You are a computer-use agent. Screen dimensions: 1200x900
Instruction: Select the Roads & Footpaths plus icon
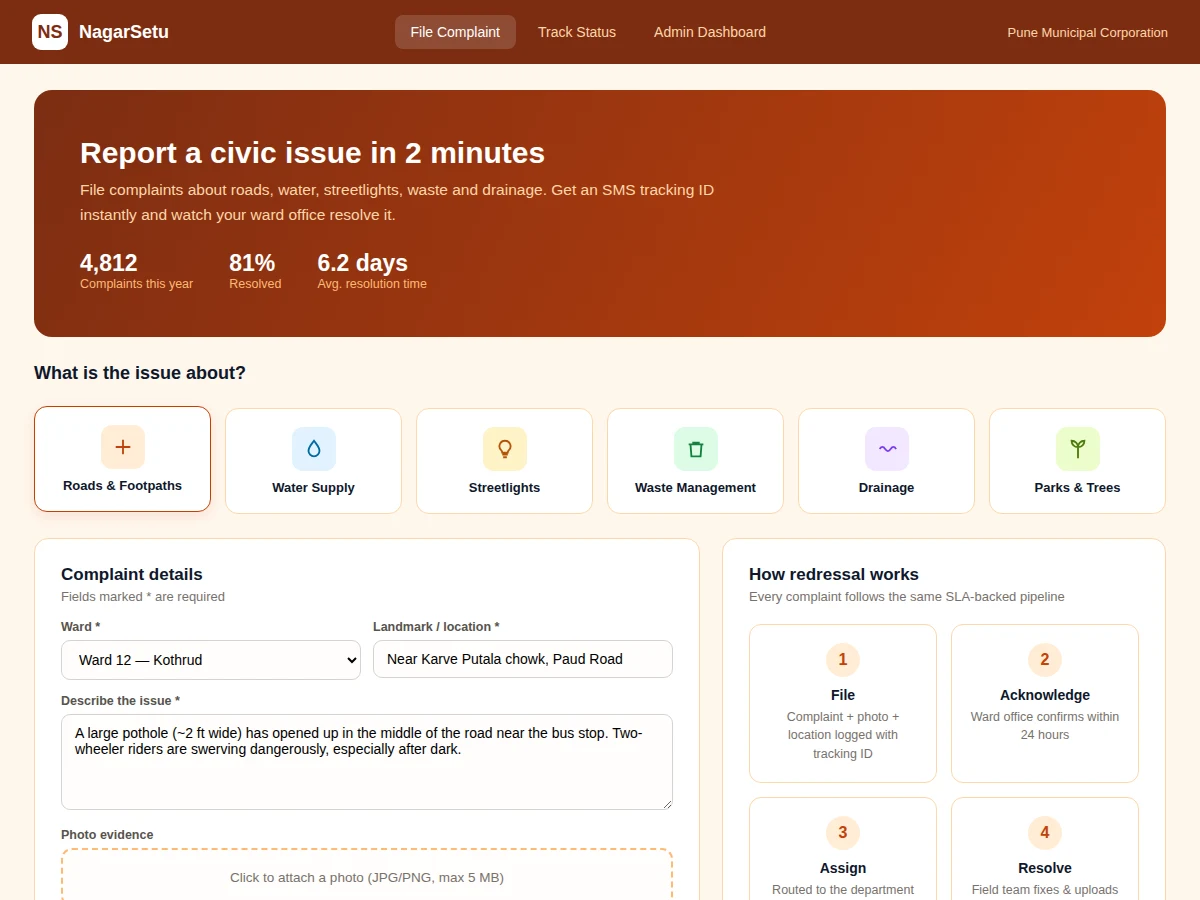point(123,447)
